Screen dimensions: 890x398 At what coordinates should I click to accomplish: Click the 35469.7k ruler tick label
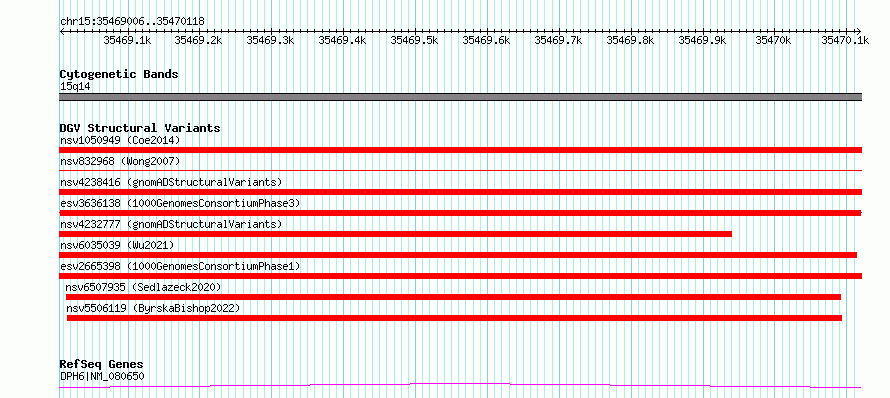(559, 40)
